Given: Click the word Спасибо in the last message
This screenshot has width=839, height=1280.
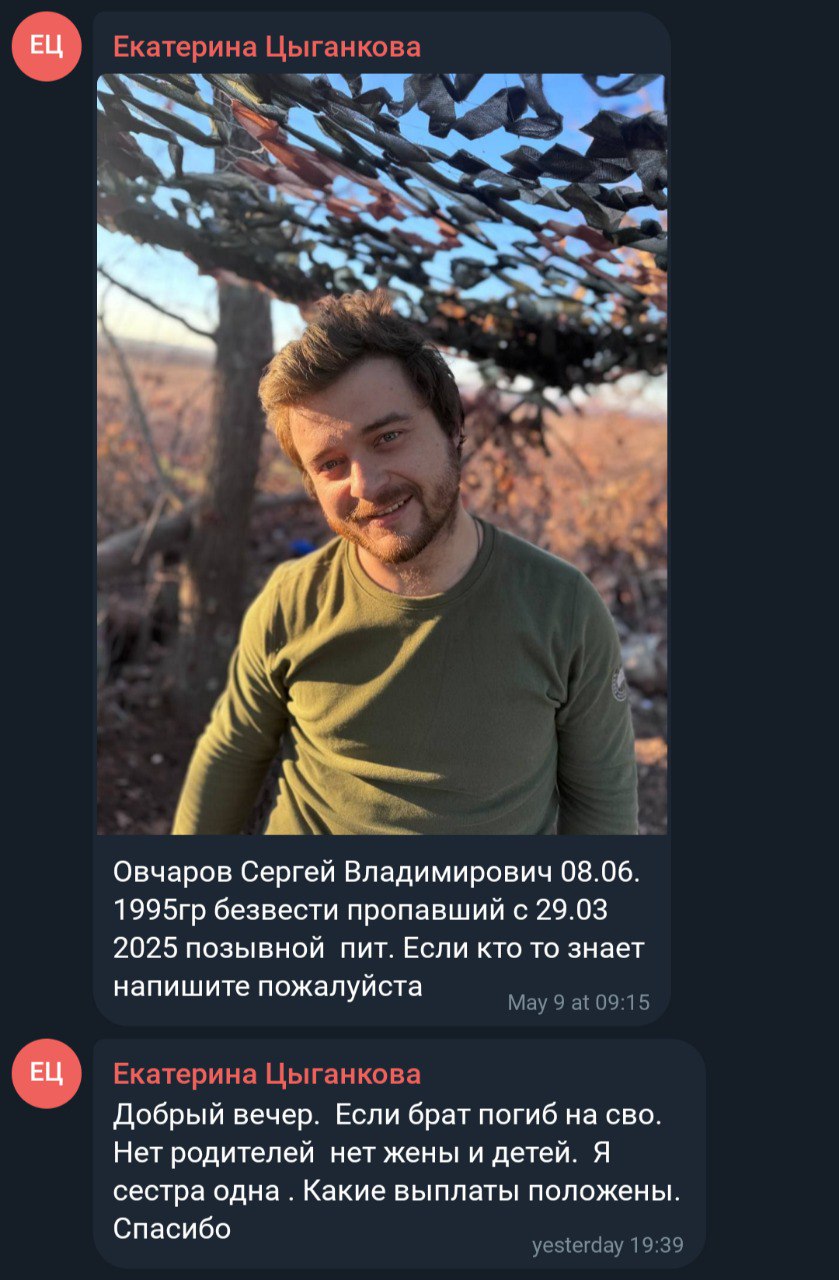Looking at the screenshot, I should tap(172, 1227).
